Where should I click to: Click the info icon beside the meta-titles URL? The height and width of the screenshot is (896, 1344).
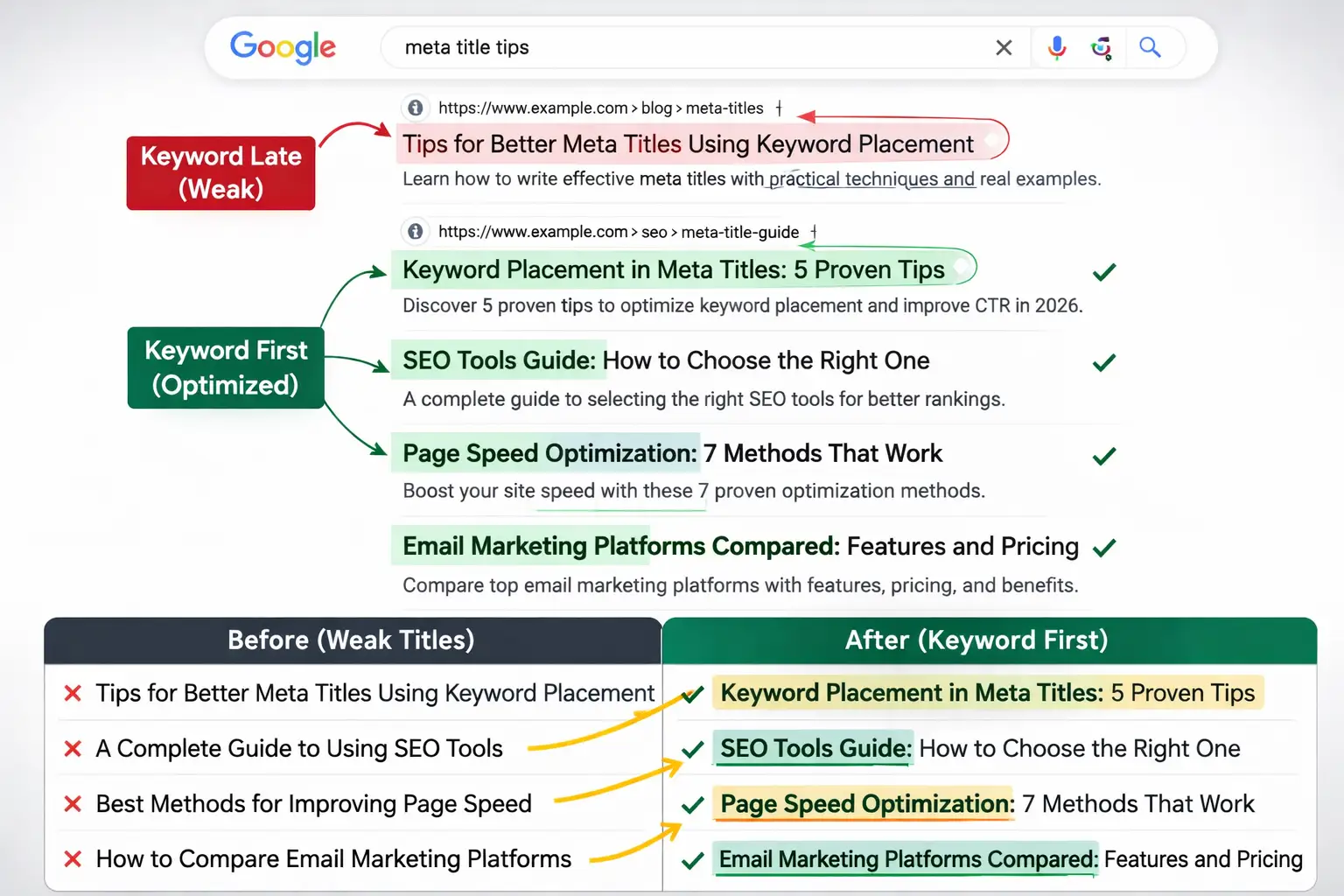(x=415, y=108)
